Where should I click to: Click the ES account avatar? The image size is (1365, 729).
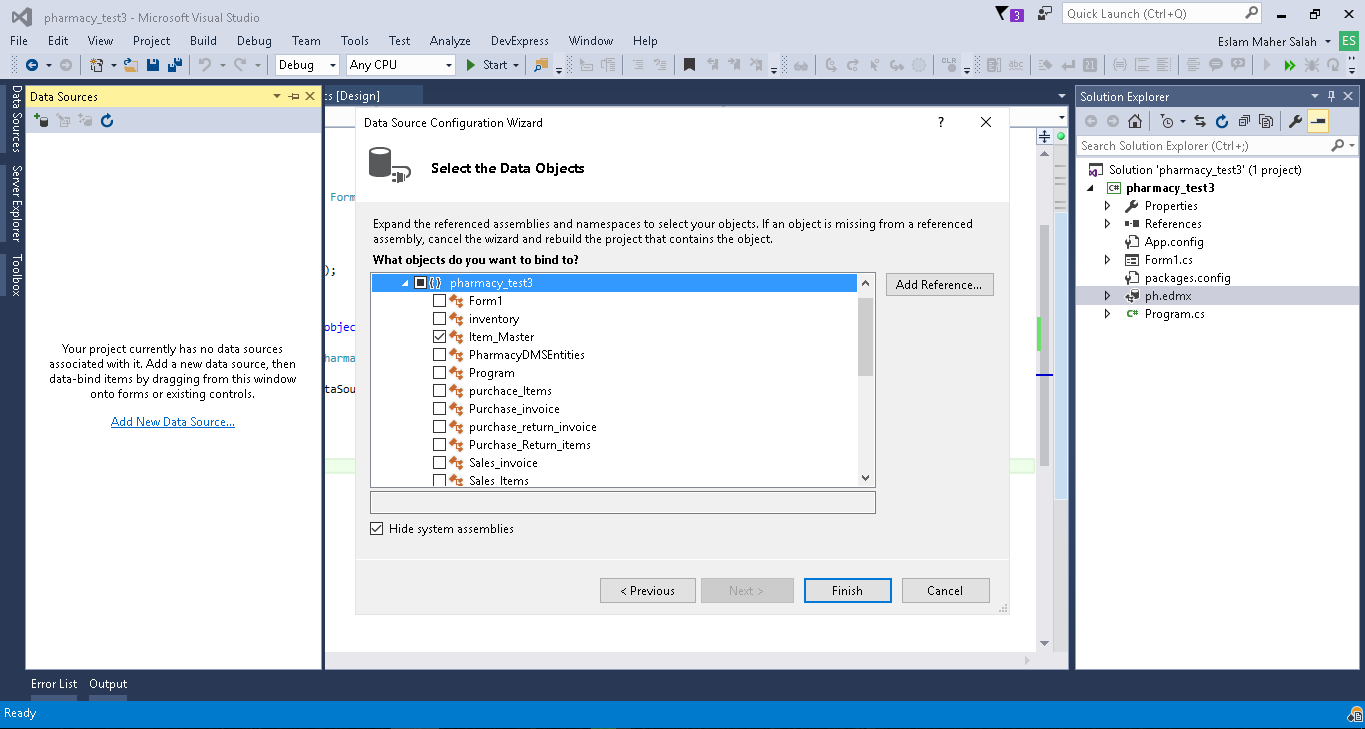pyautogui.click(x=1348, y=41)
